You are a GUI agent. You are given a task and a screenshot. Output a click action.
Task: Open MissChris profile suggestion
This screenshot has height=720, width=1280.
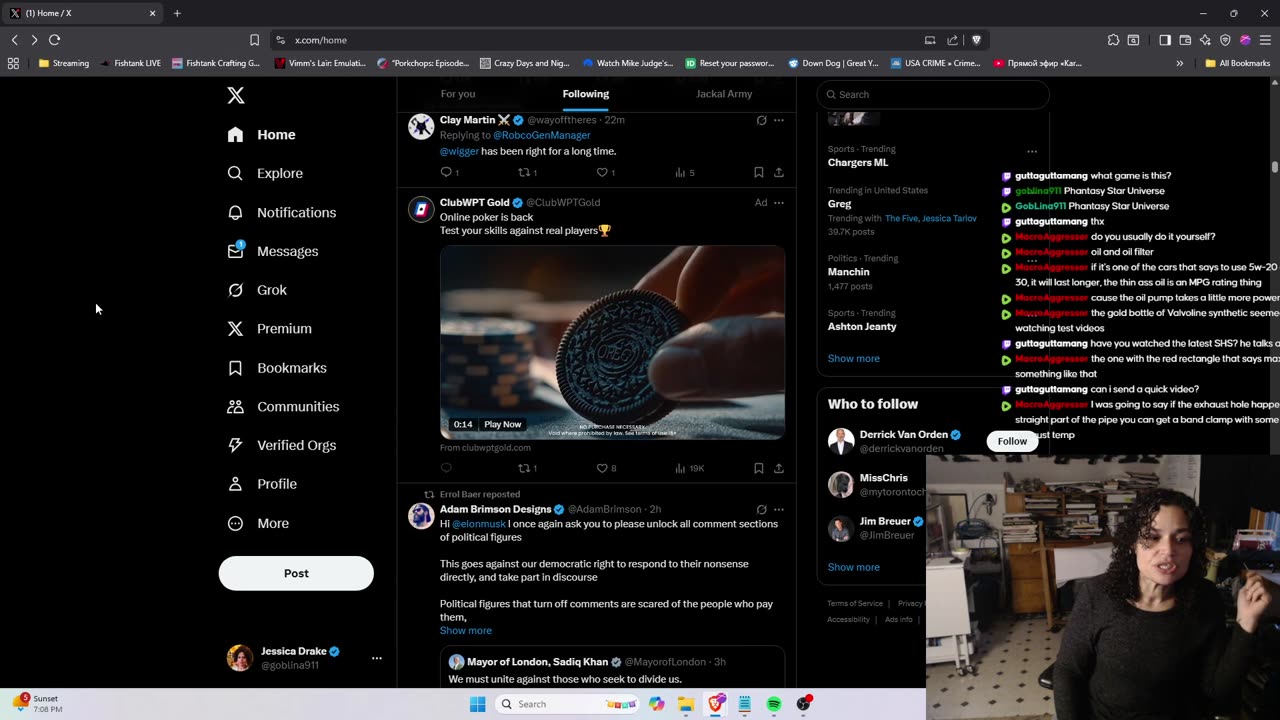(884, 478)
